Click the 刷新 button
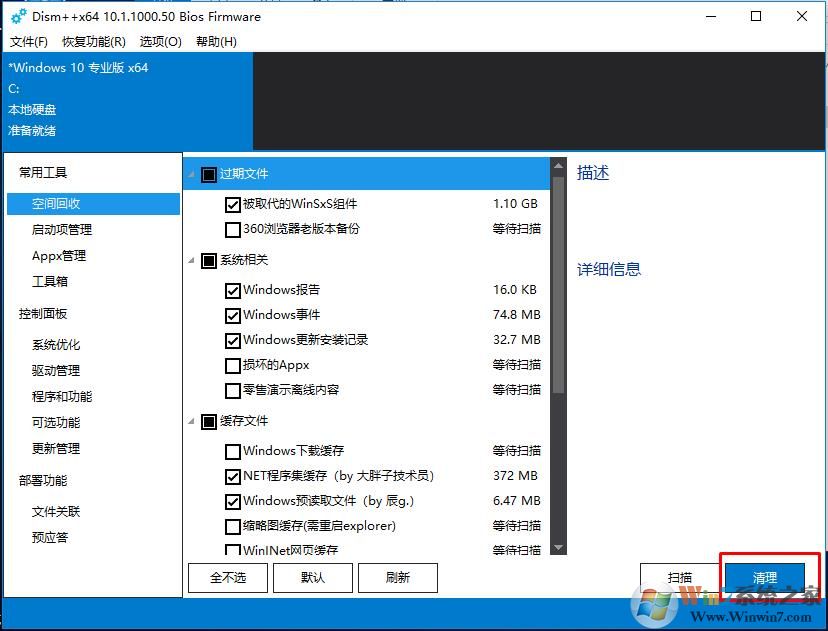The image size is (828, 631). [x=398, y=578]
